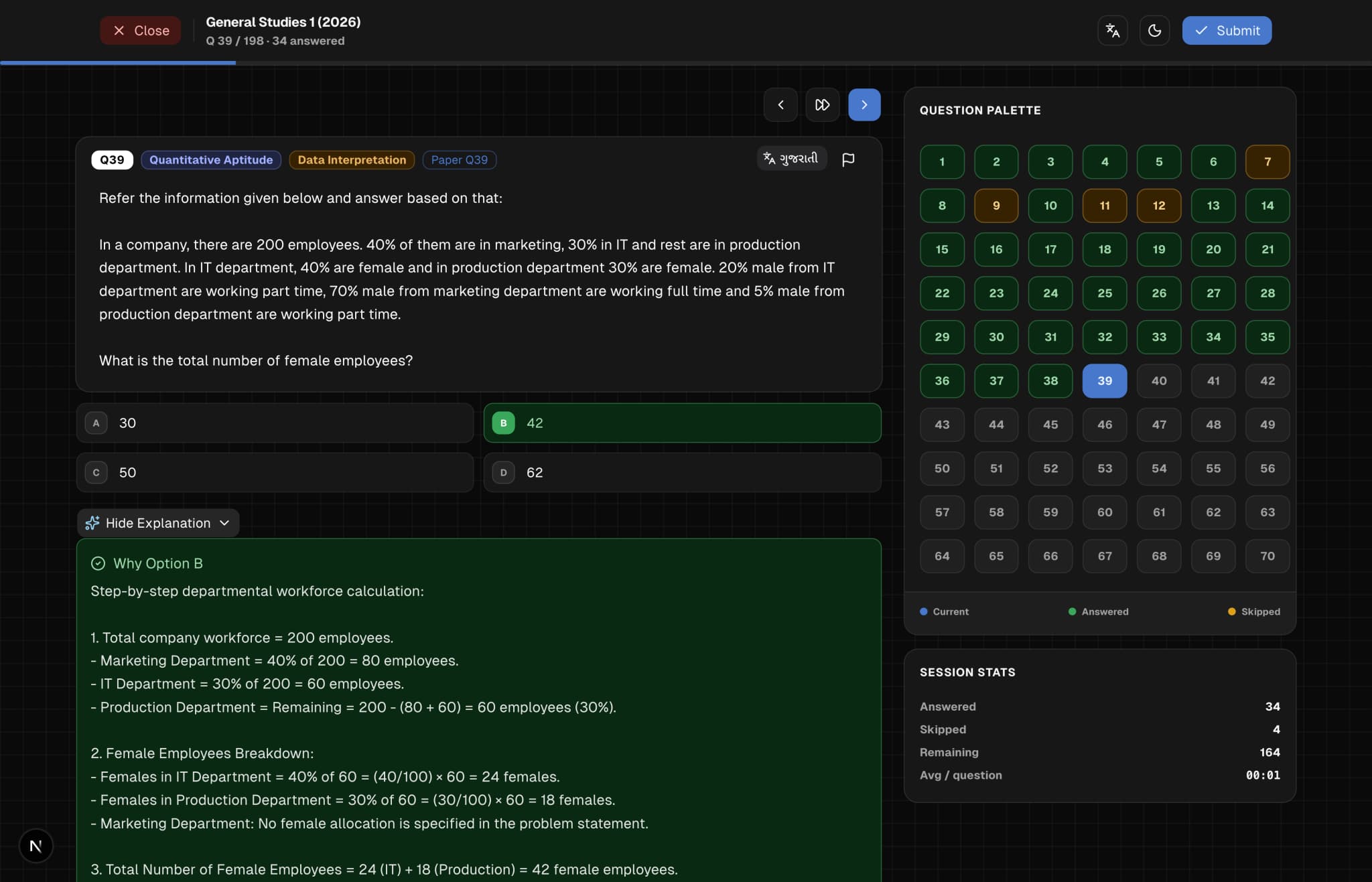Select option D: 62
Screen dimensions: 1372x882
(682, 473)
